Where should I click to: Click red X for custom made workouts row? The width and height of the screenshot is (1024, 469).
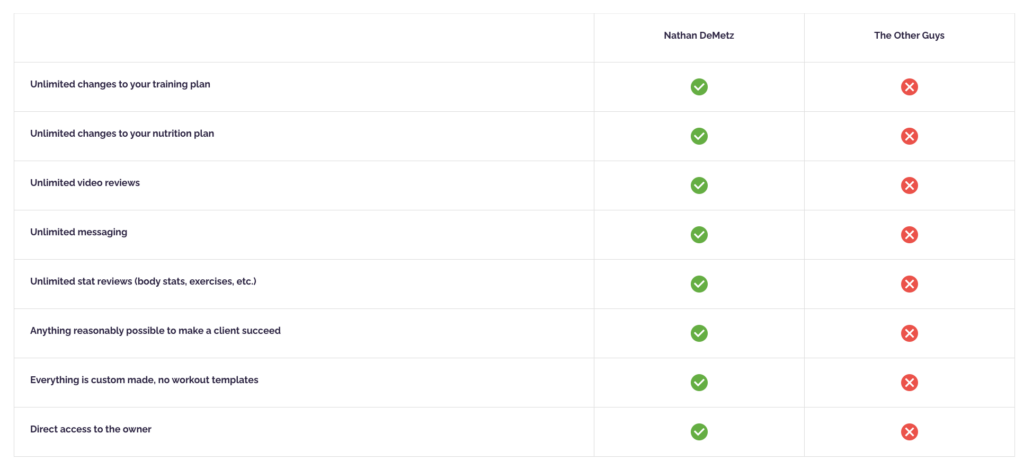pos(909,382)
